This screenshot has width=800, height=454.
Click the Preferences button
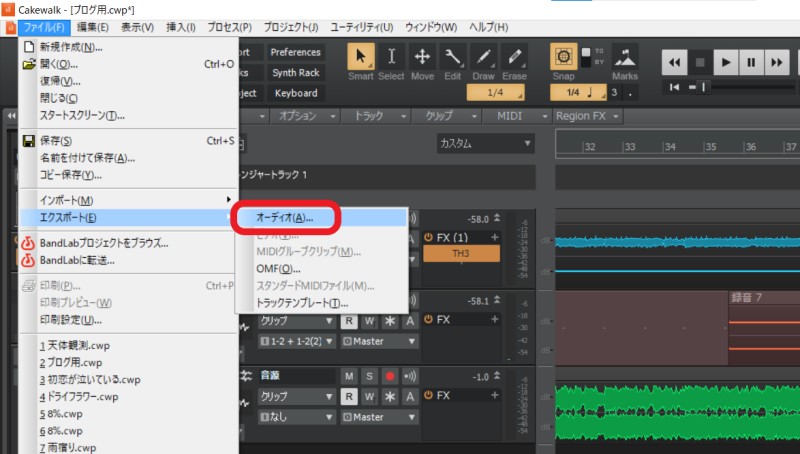pyautogui.click(x=295, y=52)
